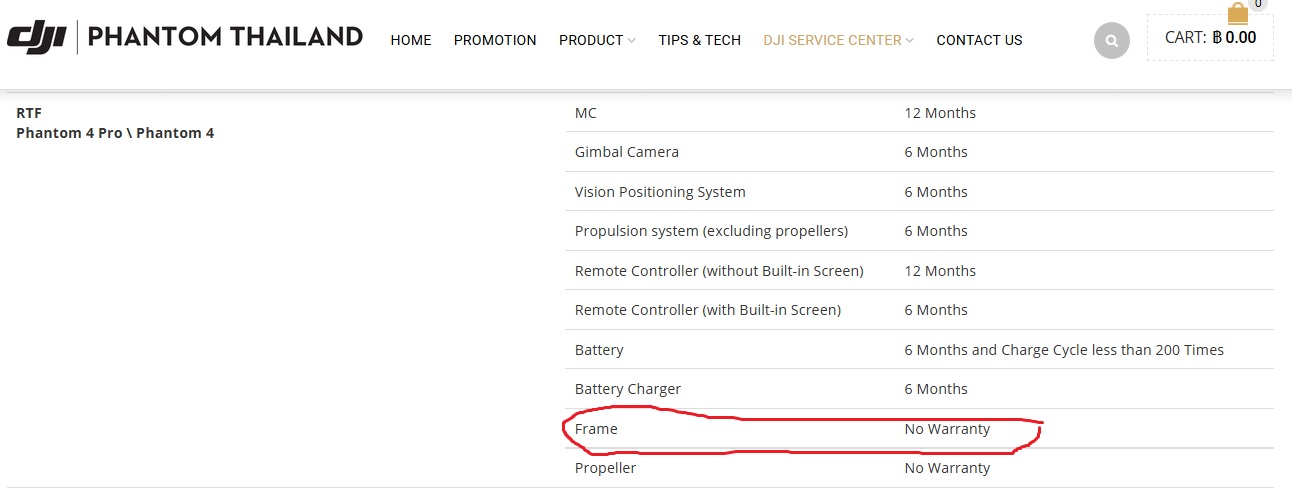This screenshot has width=1292, height=493.
Task: Open the search magnifier icon
Action: [1111, 41]
